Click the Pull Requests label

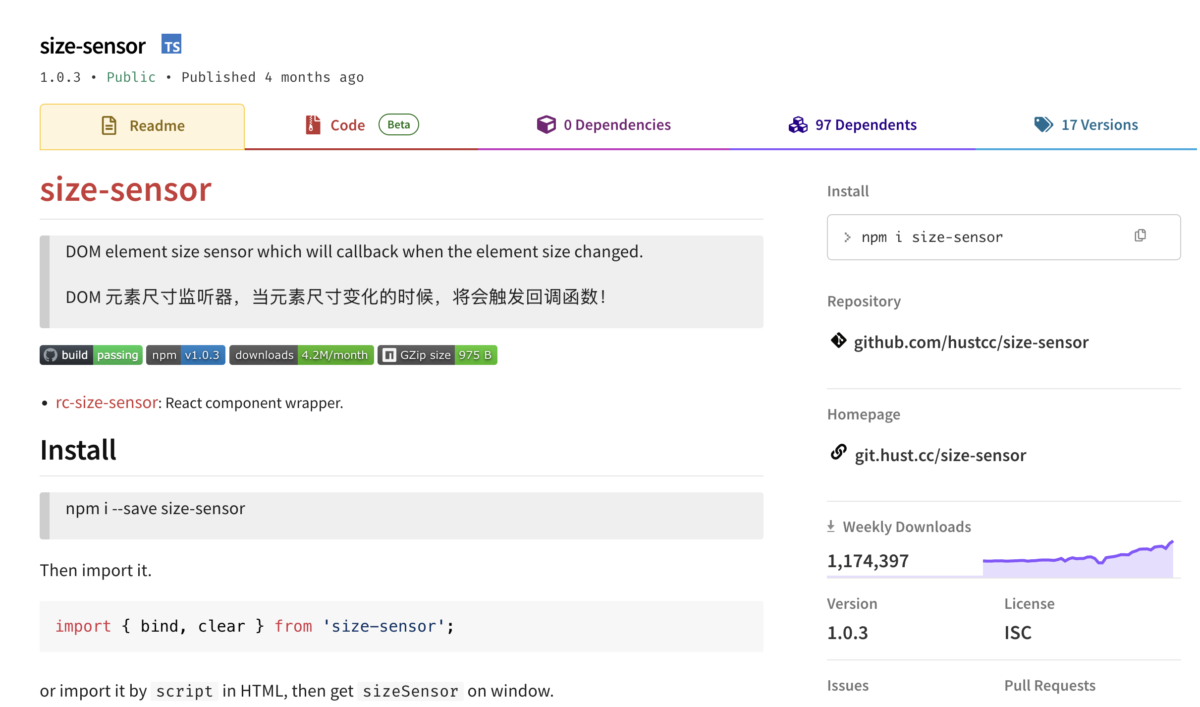pyautogui.click(x=1050, y=685)
